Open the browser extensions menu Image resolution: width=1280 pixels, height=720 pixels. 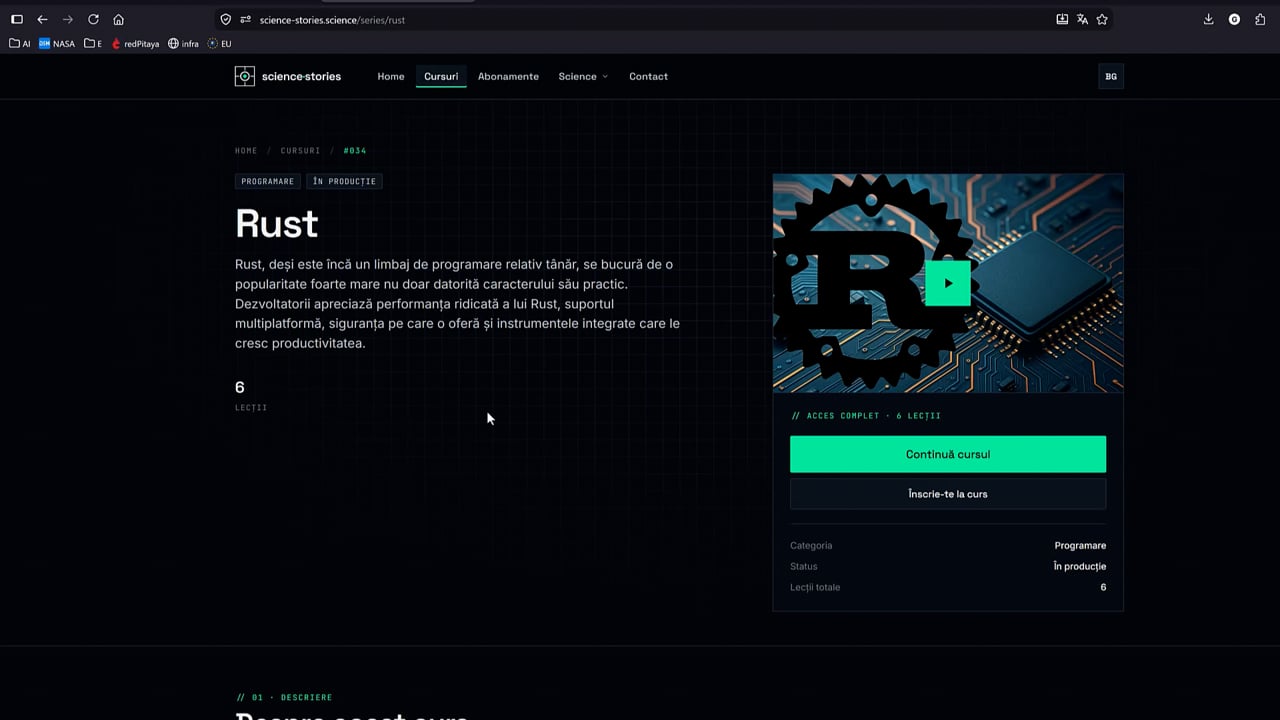click(x=1260, y=19)
